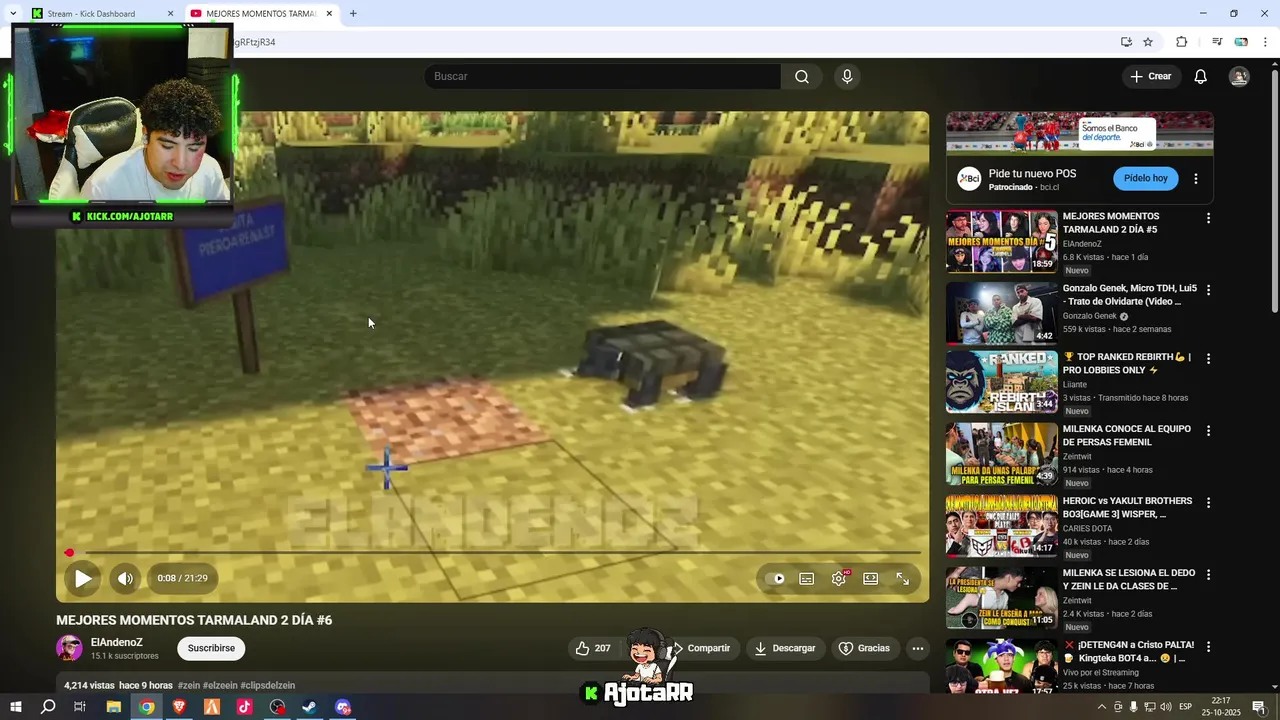Screen dimensions: 1280x720
Task: Open the Chrome three-dot menu
Action: click(x=1265, y=42)
